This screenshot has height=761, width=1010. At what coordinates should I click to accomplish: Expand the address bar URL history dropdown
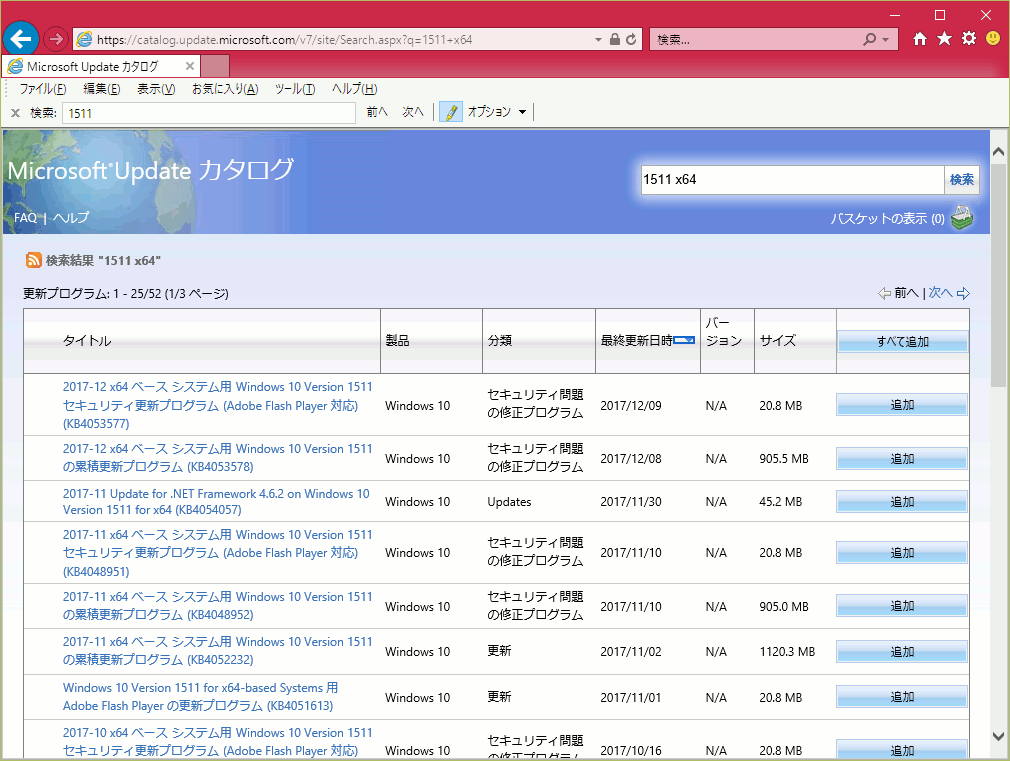tap(599, 40)
